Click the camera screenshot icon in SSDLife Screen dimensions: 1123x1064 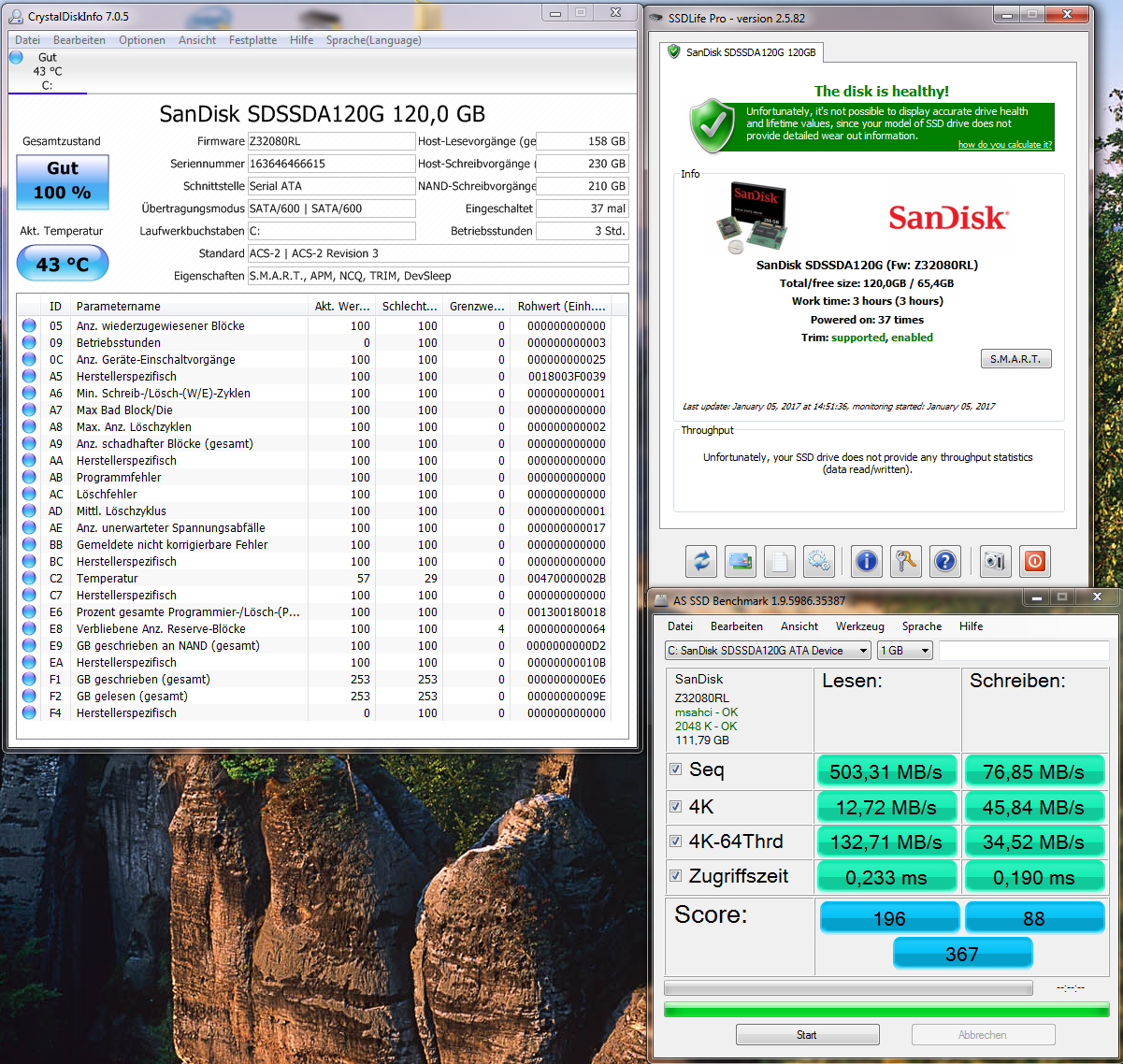[x=995, y=561]
